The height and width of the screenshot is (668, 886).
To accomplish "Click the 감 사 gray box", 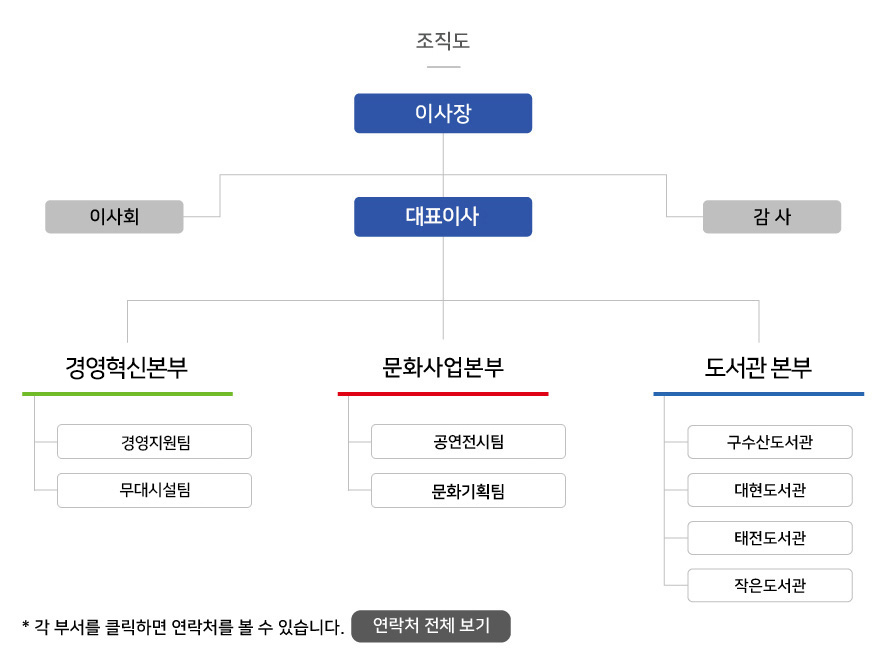I will tap(771, 216).
